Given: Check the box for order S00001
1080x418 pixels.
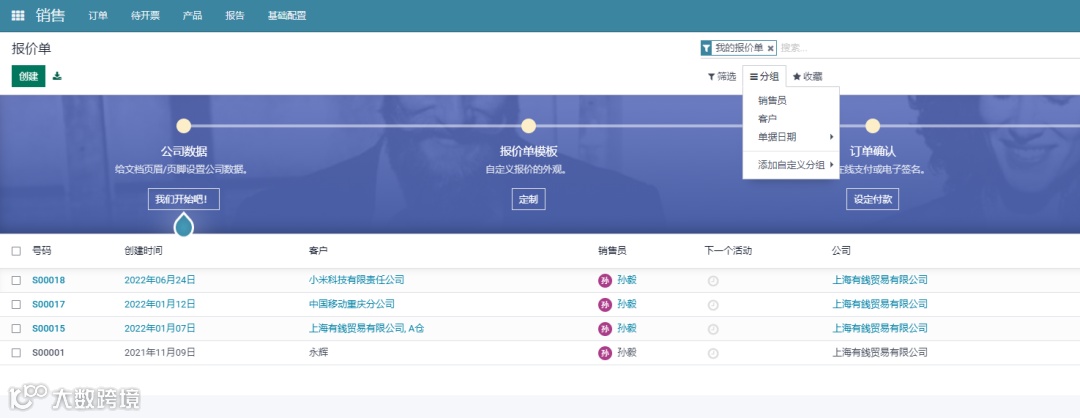Looking at the screenshot, I should (x=16, y=353).
